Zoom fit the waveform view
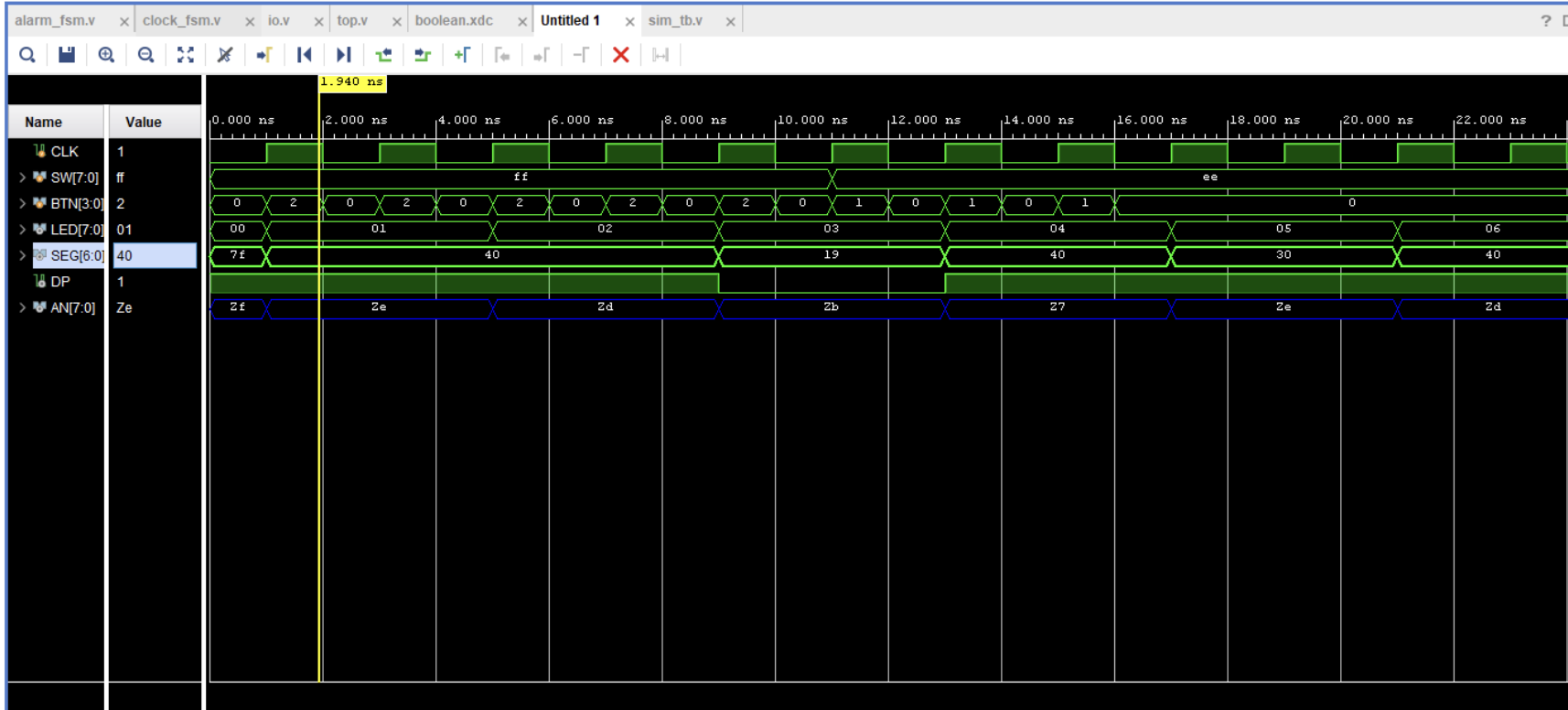 click(185, 55)
